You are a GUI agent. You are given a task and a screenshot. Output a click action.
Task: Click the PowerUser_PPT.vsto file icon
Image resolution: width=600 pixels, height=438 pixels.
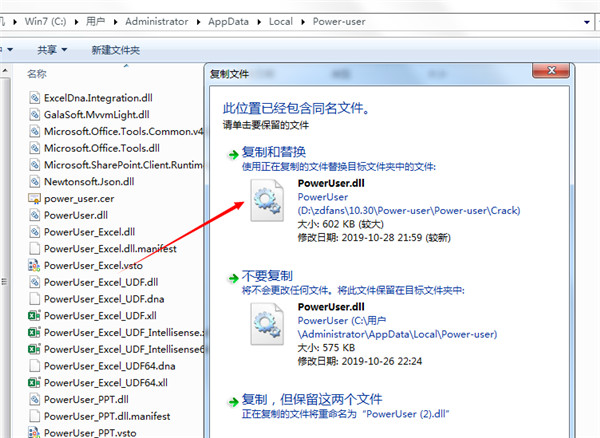pyautogui.click(x=34, y=433)
